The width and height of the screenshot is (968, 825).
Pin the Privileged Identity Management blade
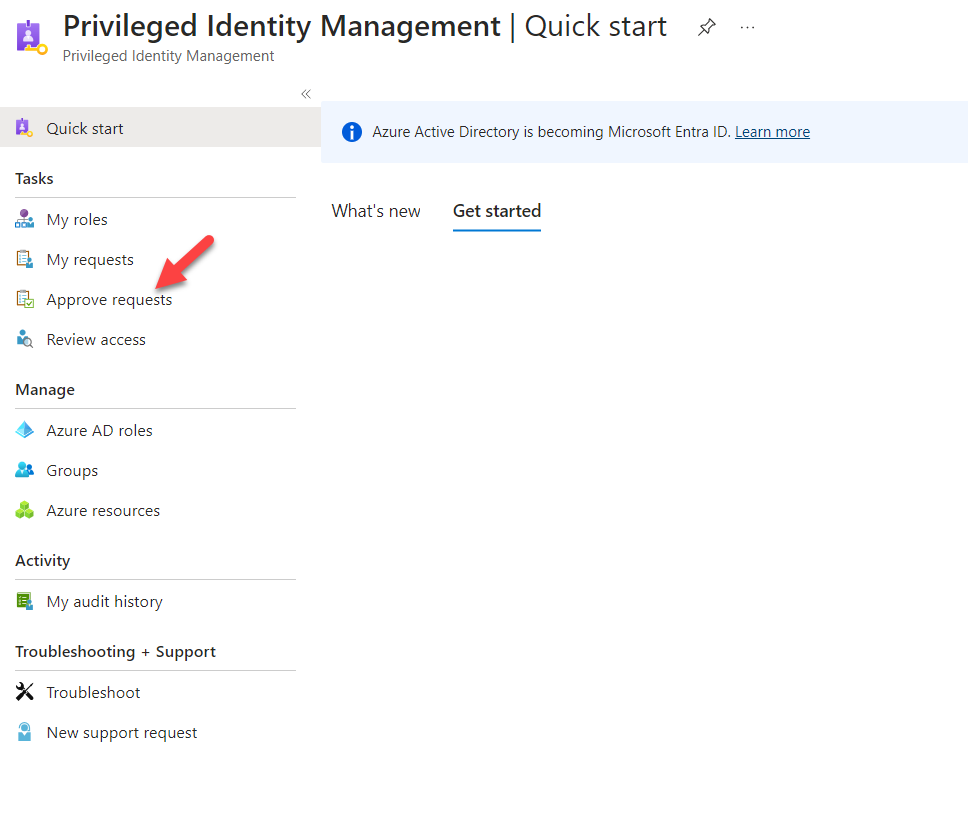706,27
